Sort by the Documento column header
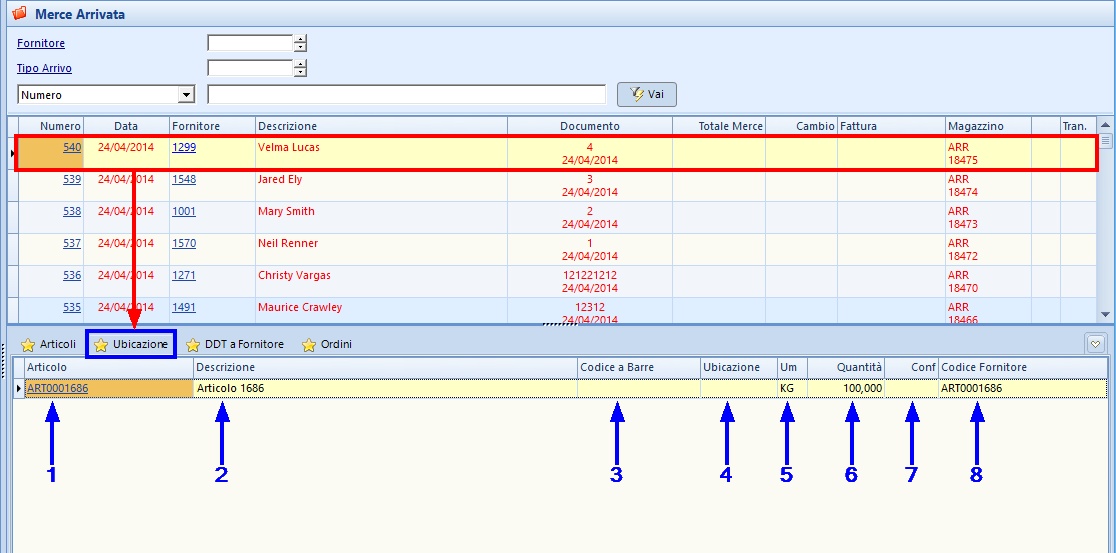Image resolution: width=1116 pixels, height=553 pixels. click(589, 126)
